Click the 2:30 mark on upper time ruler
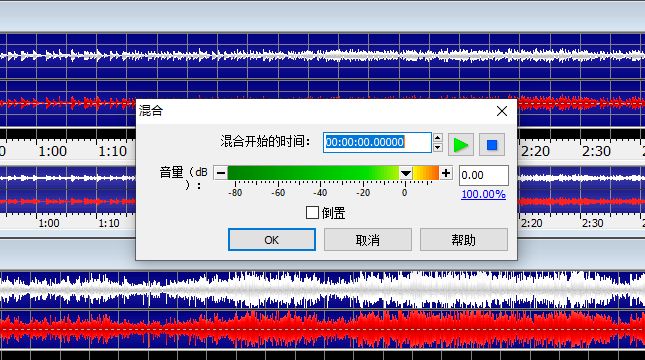645x360 pixels. click(x=596, y=151)
